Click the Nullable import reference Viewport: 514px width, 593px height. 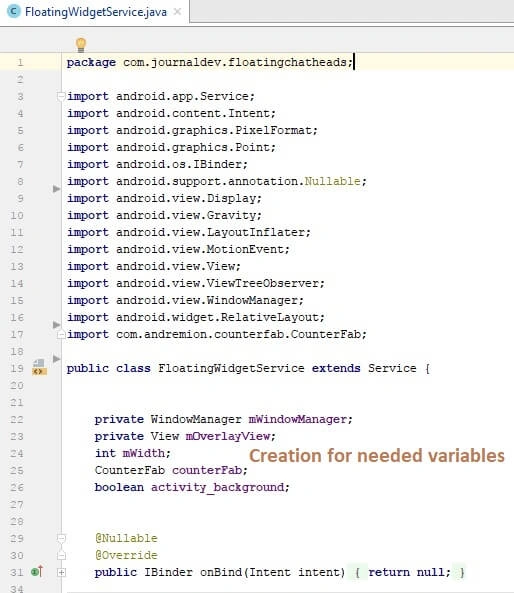pyautogui.click(x=332, y=182)
